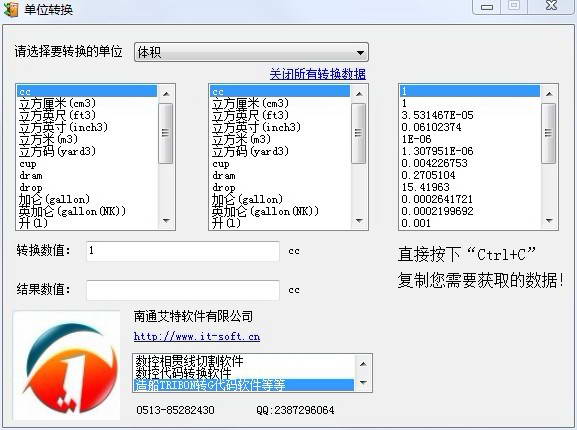Image resolution: width=577 pixels, height=430 pixels.
Task: Select cc in the target unit list
Action: 280,91
